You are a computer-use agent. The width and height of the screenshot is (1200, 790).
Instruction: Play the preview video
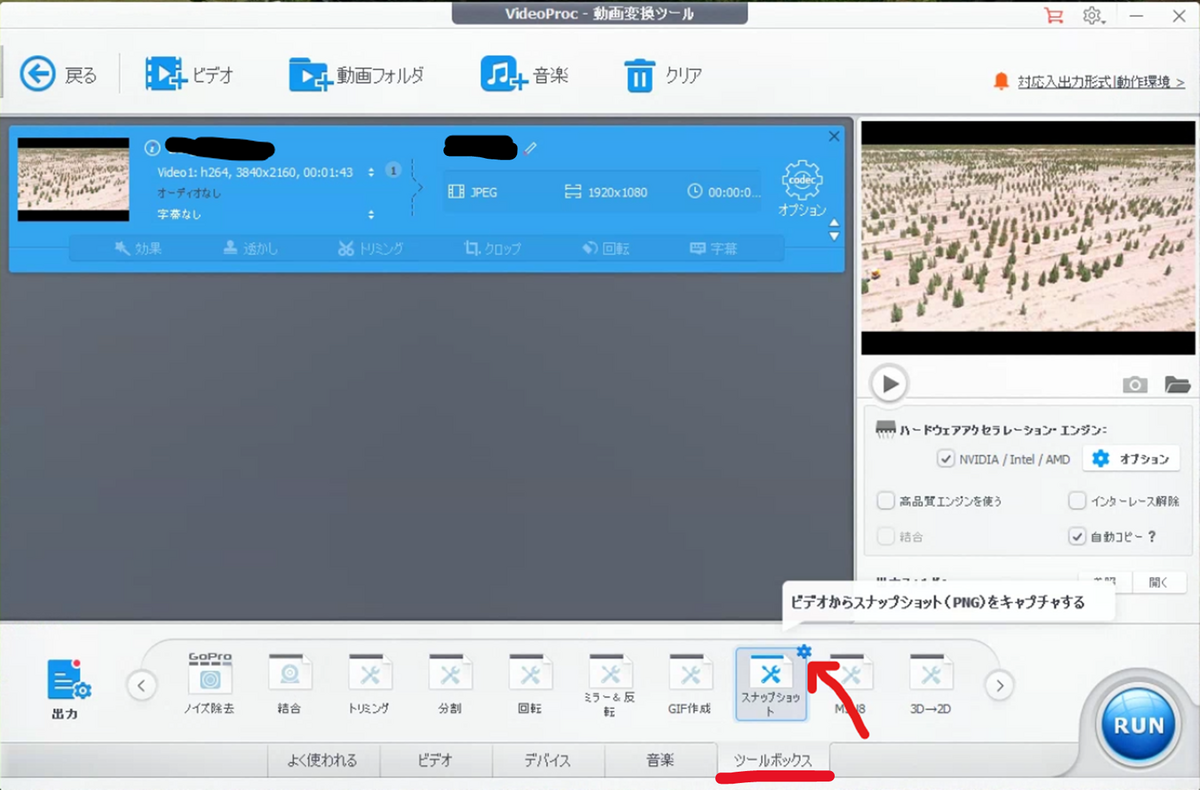click(x=888, y=383)
